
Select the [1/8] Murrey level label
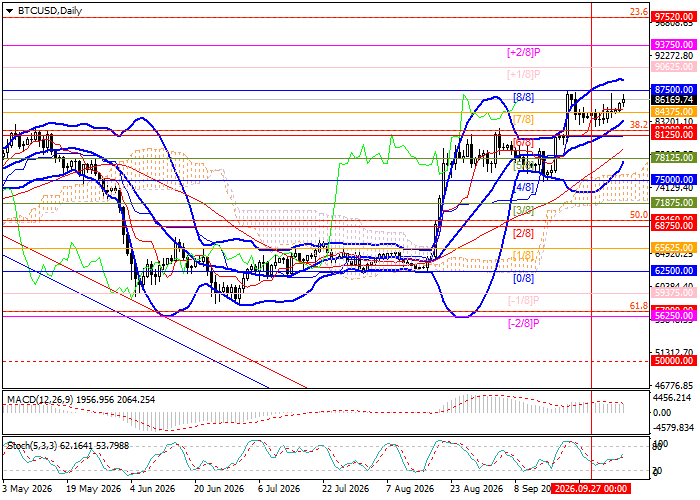pos(523,255)
